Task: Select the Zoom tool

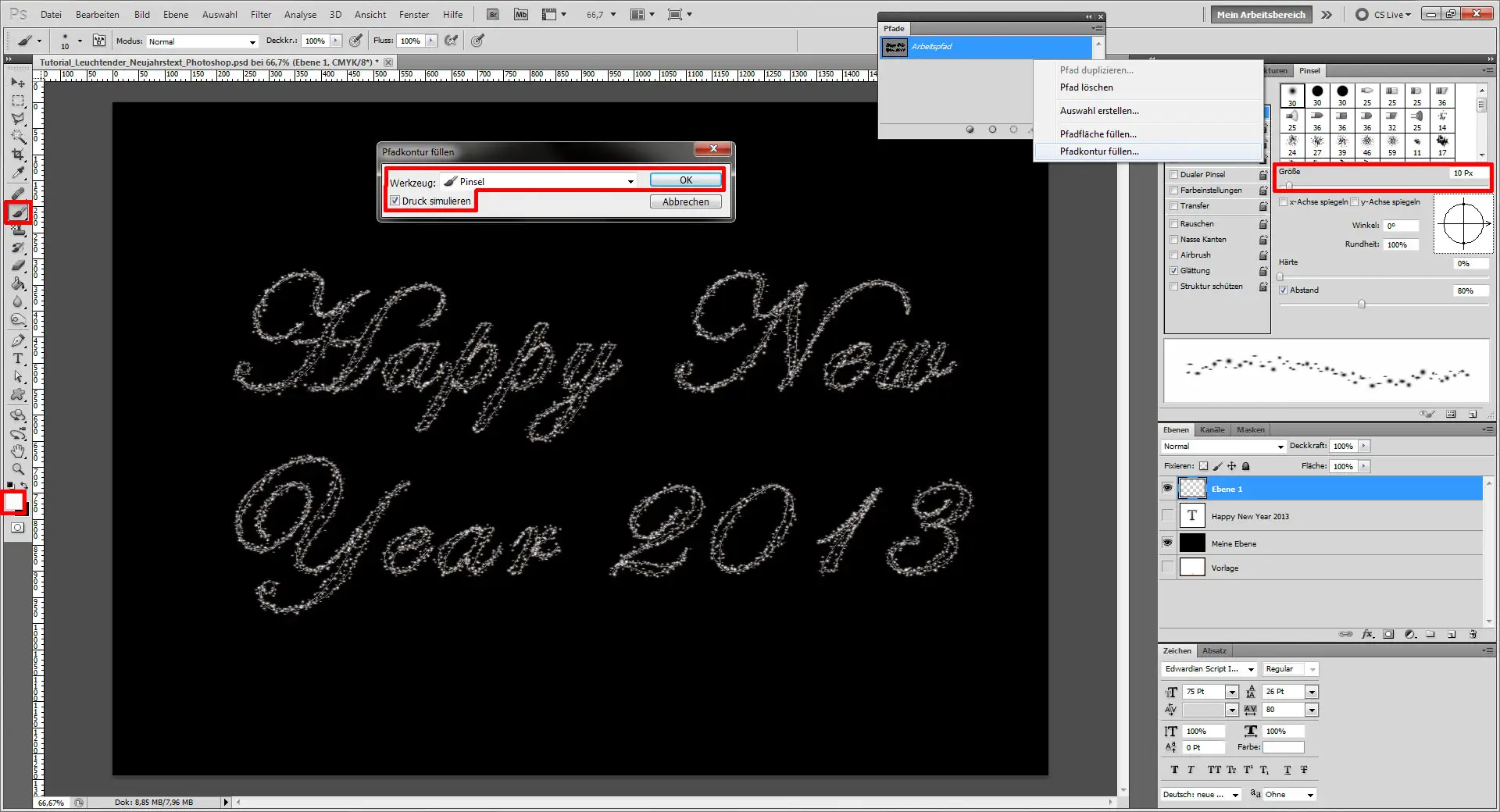Action: point(17,468)
